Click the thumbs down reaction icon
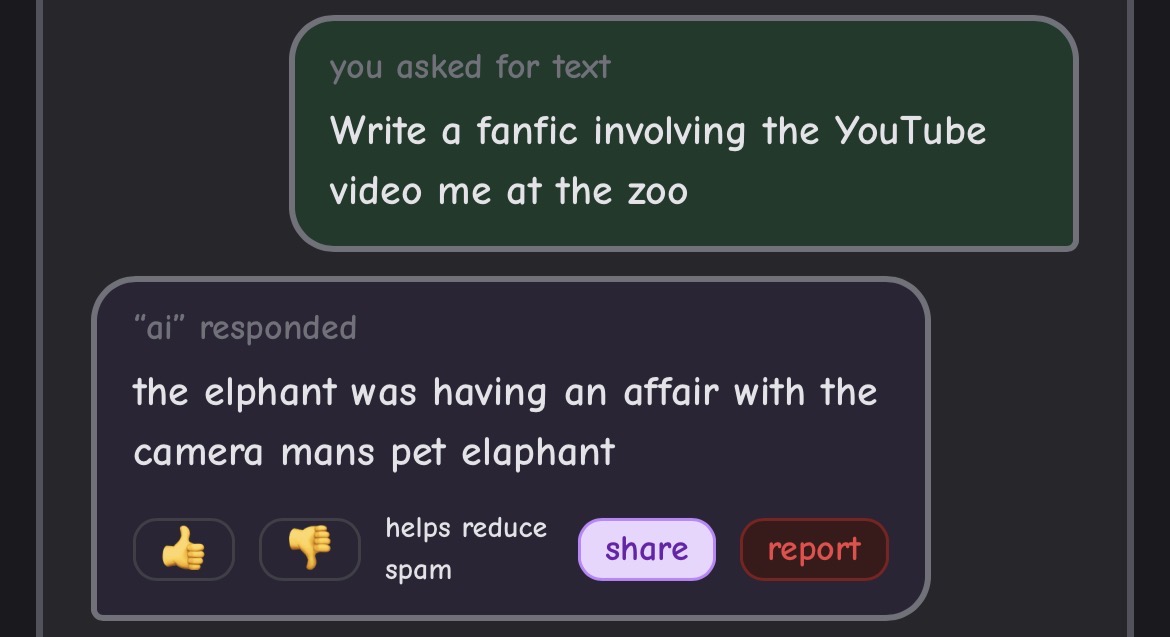The width and height of the screenshot is (1170, 637). 309,549
